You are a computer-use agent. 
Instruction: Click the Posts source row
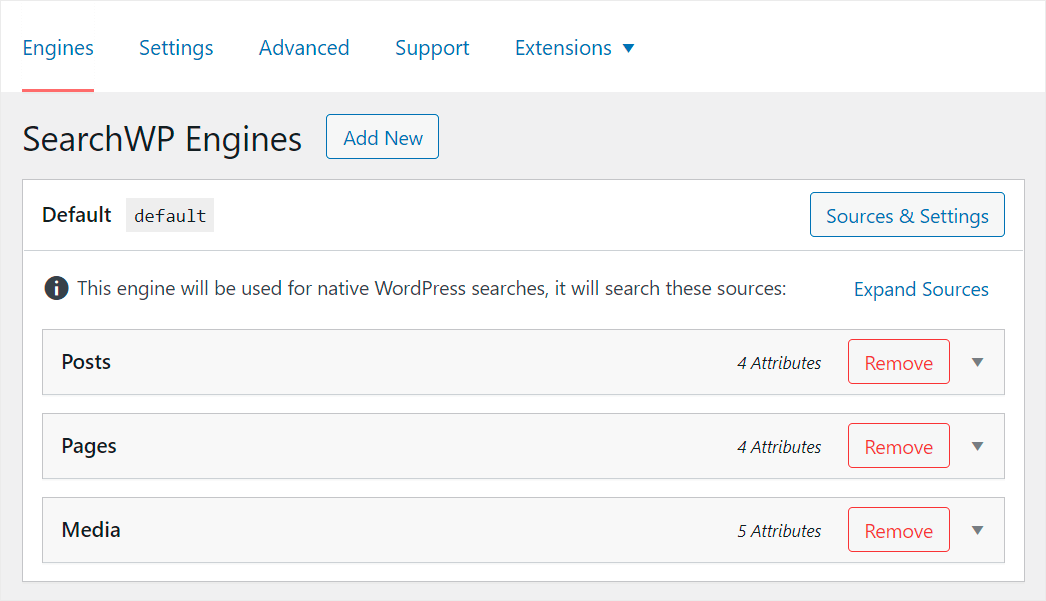point(400,362)
